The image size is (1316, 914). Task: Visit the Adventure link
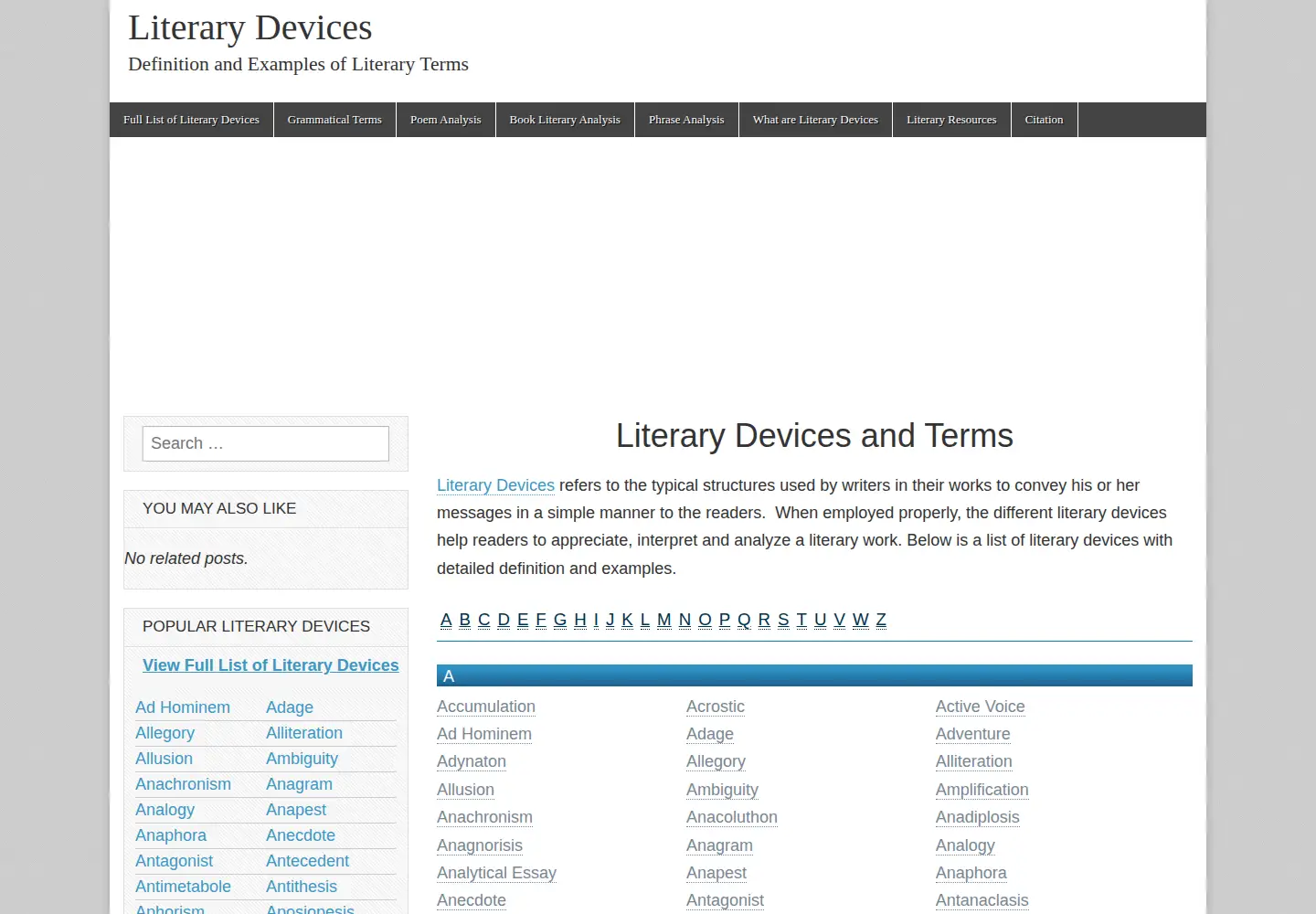(x=973, y=734)
